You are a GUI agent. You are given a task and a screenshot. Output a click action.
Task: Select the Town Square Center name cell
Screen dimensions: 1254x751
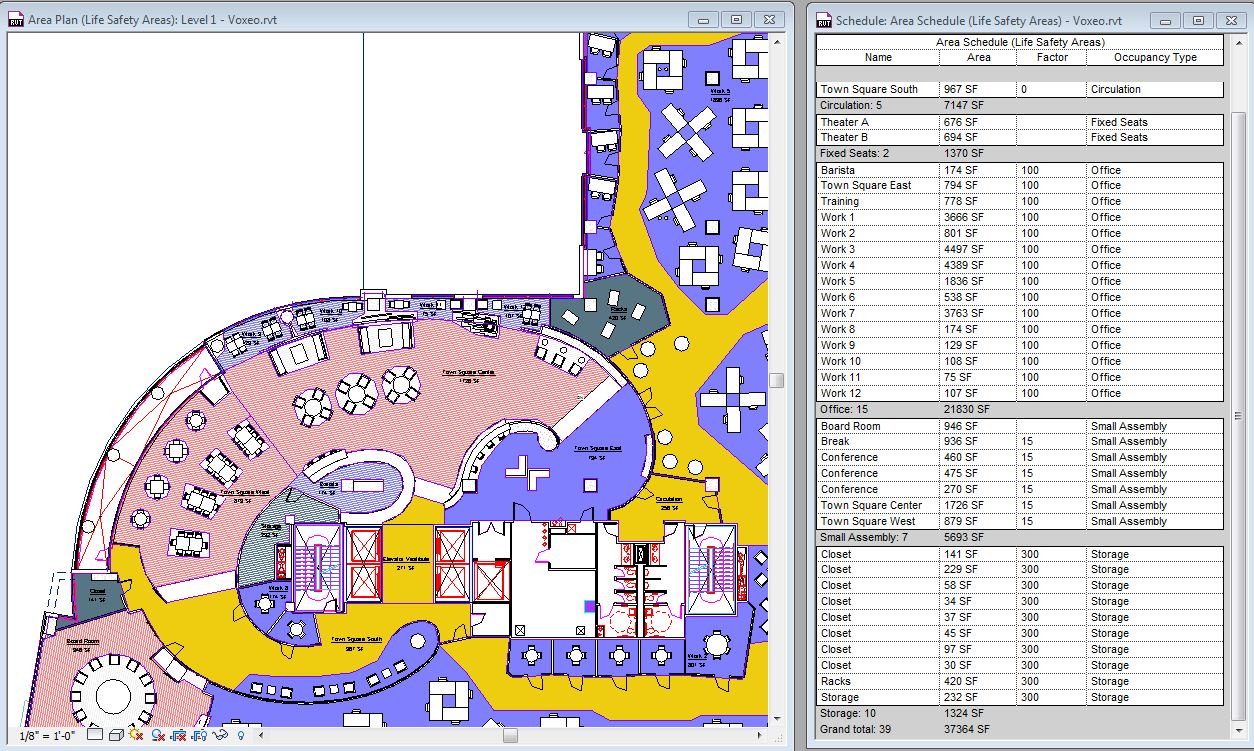click(x=878, y=505)
